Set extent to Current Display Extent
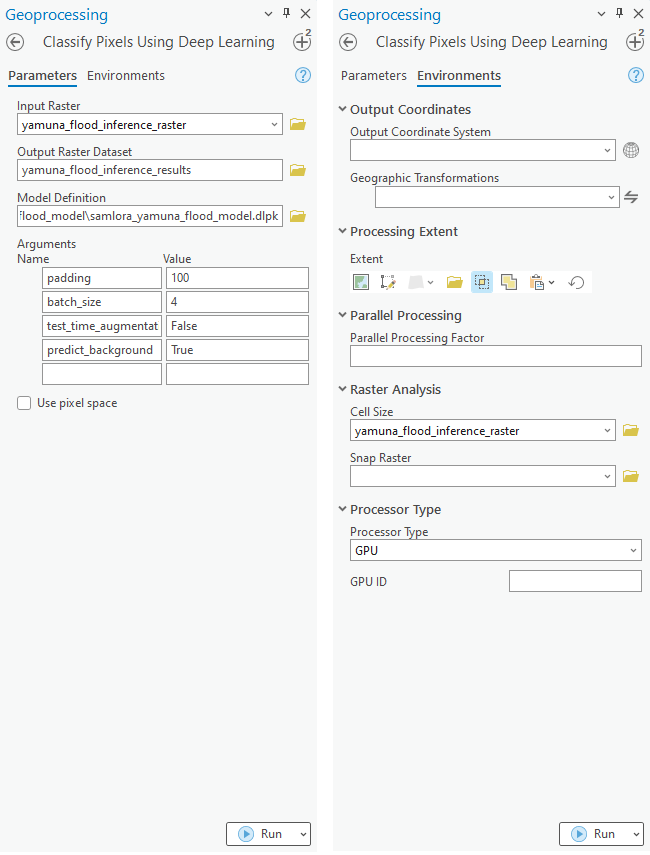Image resolution: width=650 pixels, height=855 pixels. click(x=361, y=282)
